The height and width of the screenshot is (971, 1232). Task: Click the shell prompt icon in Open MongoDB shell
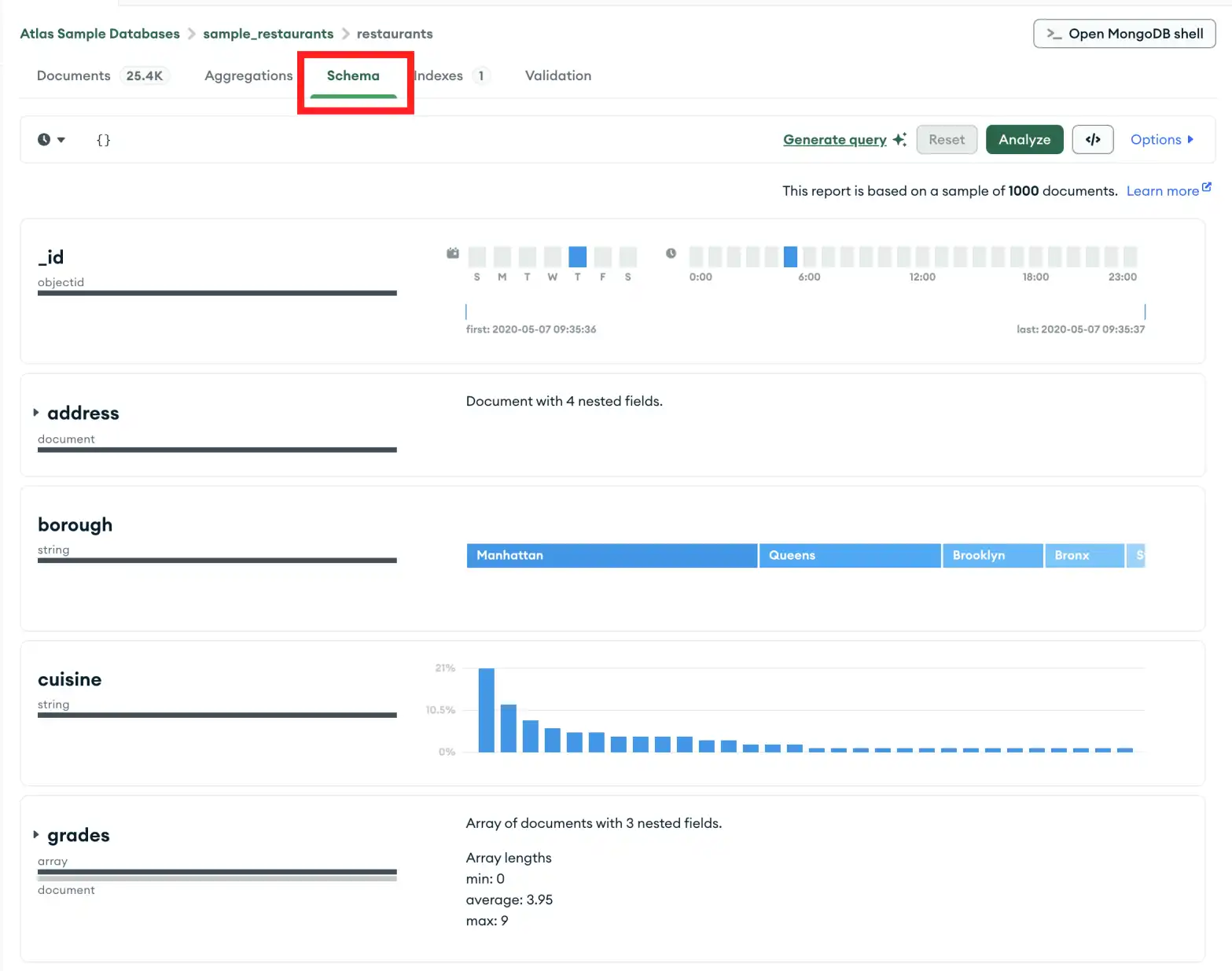(x=1054, y=34)
